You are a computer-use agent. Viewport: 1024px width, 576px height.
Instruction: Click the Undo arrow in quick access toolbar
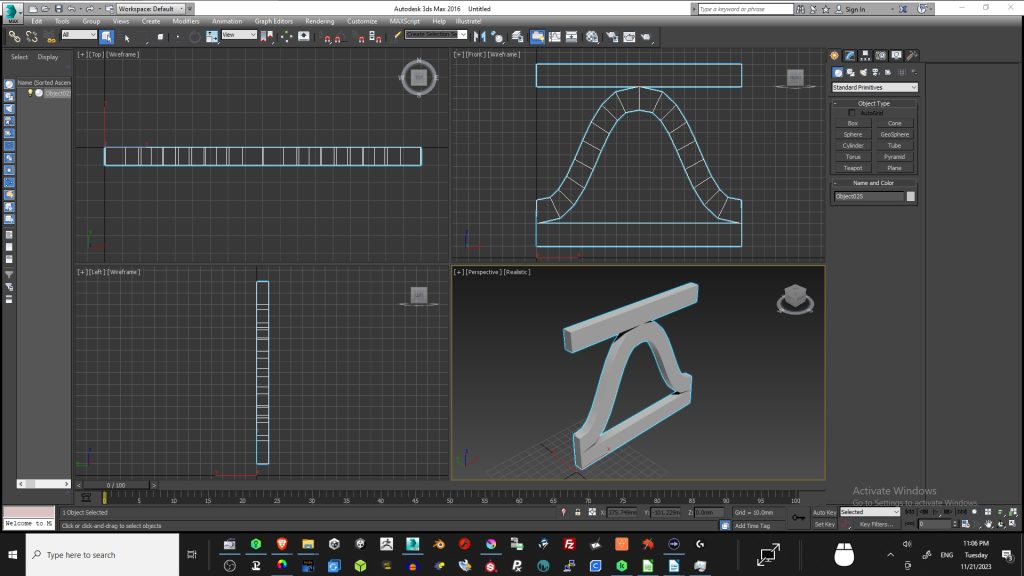71,9
